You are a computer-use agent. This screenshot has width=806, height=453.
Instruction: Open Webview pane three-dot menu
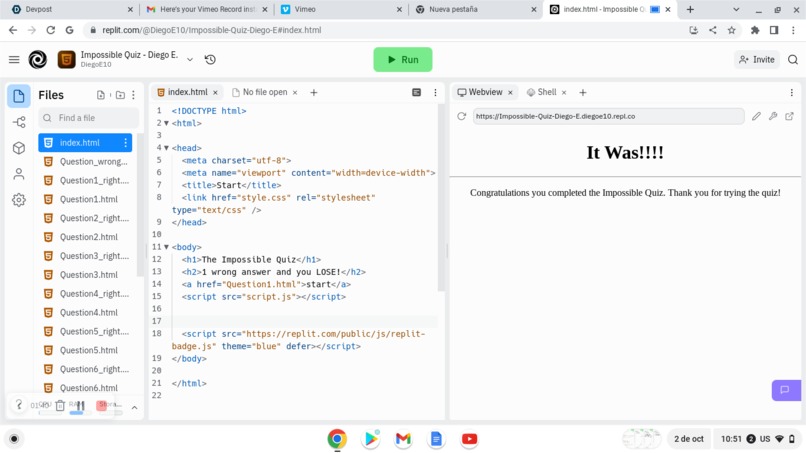[x=792, y=93]
